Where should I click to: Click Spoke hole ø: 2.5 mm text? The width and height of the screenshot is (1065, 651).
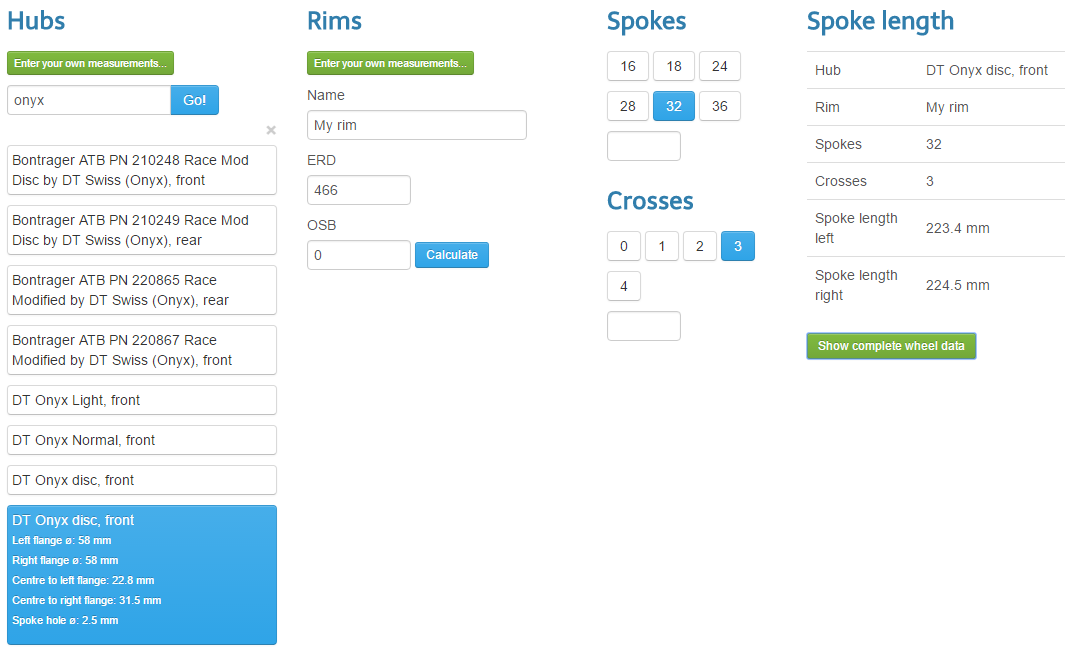[x=65, y=620]
